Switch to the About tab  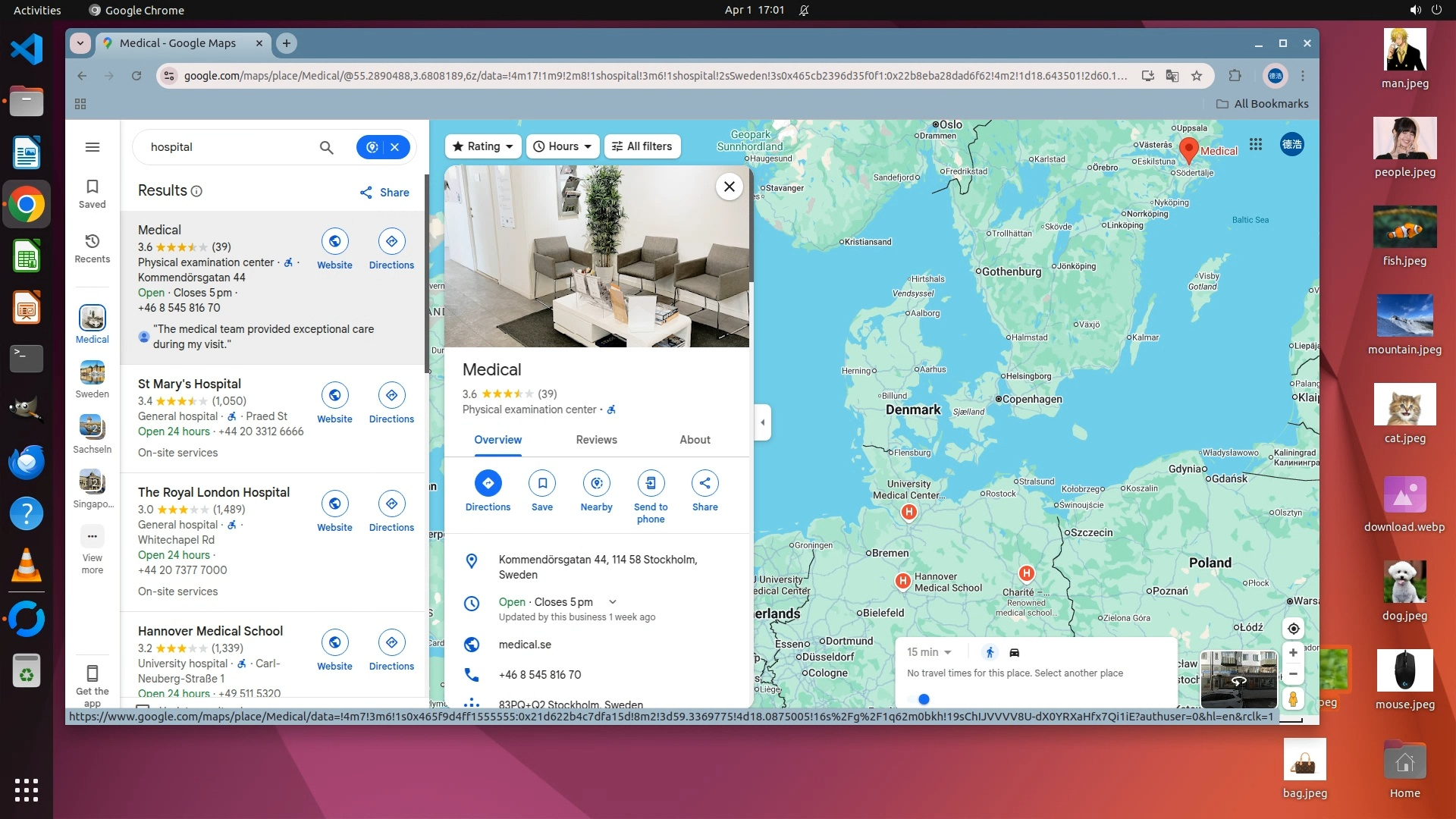tap(695, 440)
